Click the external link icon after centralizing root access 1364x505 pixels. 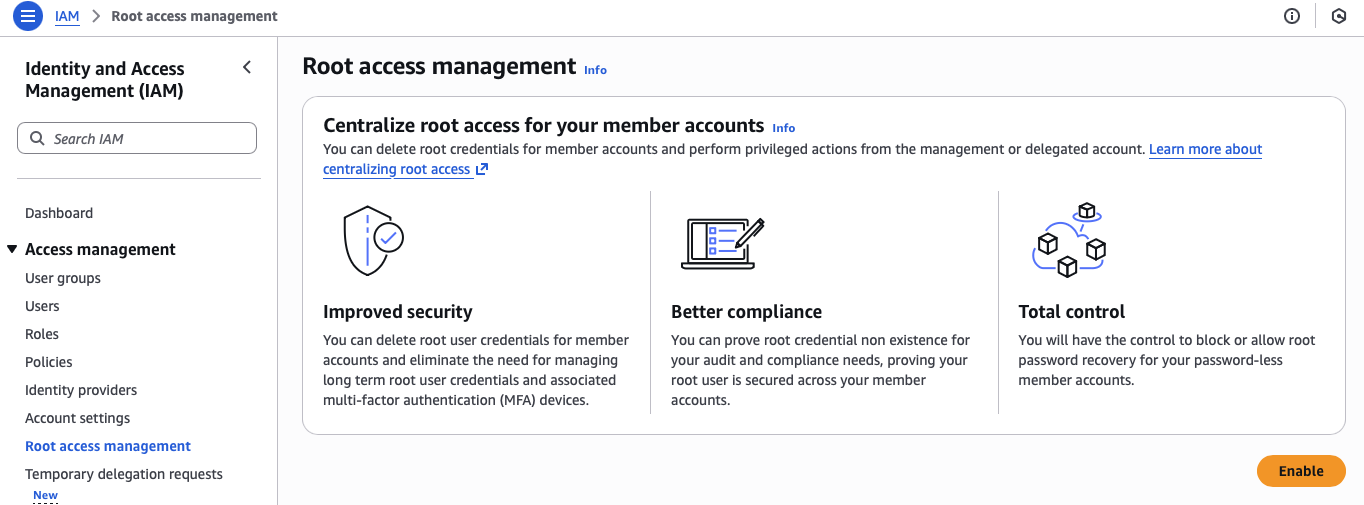click(x=482, y=169)
